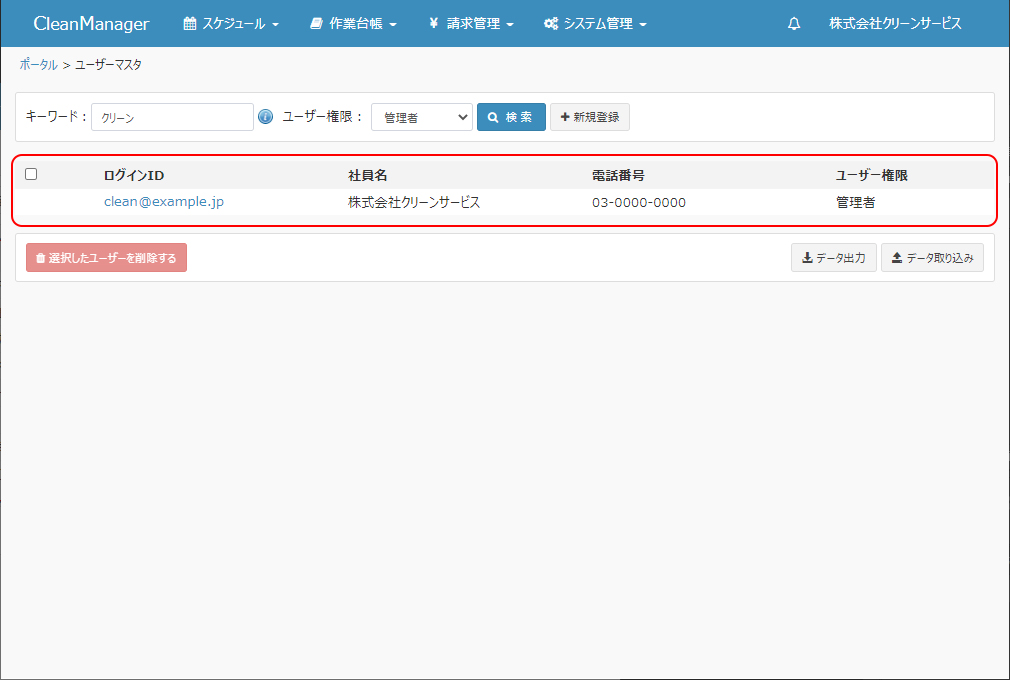Click the 検索 search button

pyautogui.click(x=511, y=117)
